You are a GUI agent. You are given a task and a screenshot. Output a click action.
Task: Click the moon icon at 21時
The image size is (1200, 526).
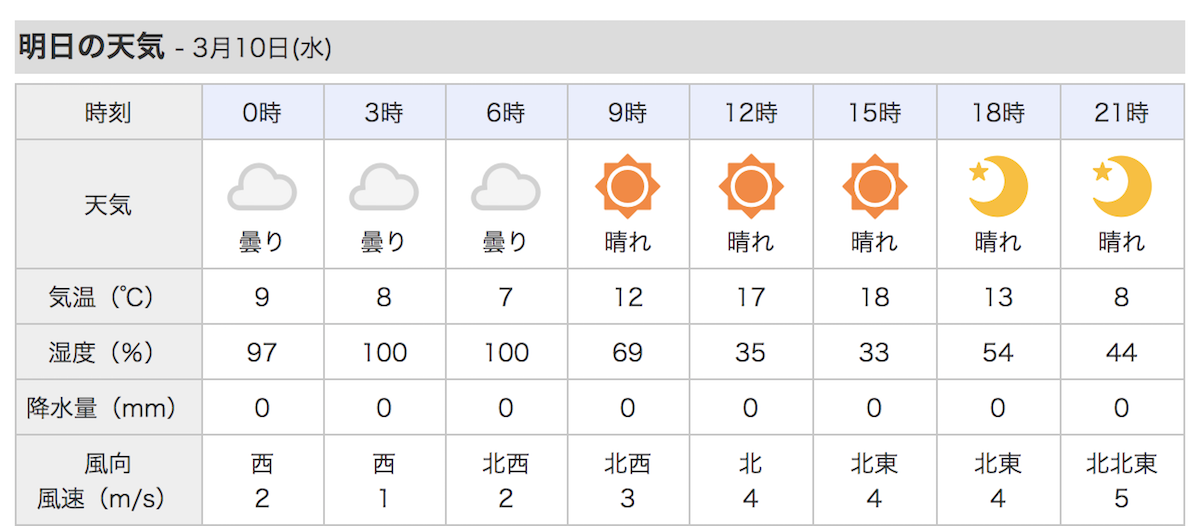pyautogui.click(x=1121, y=187)
